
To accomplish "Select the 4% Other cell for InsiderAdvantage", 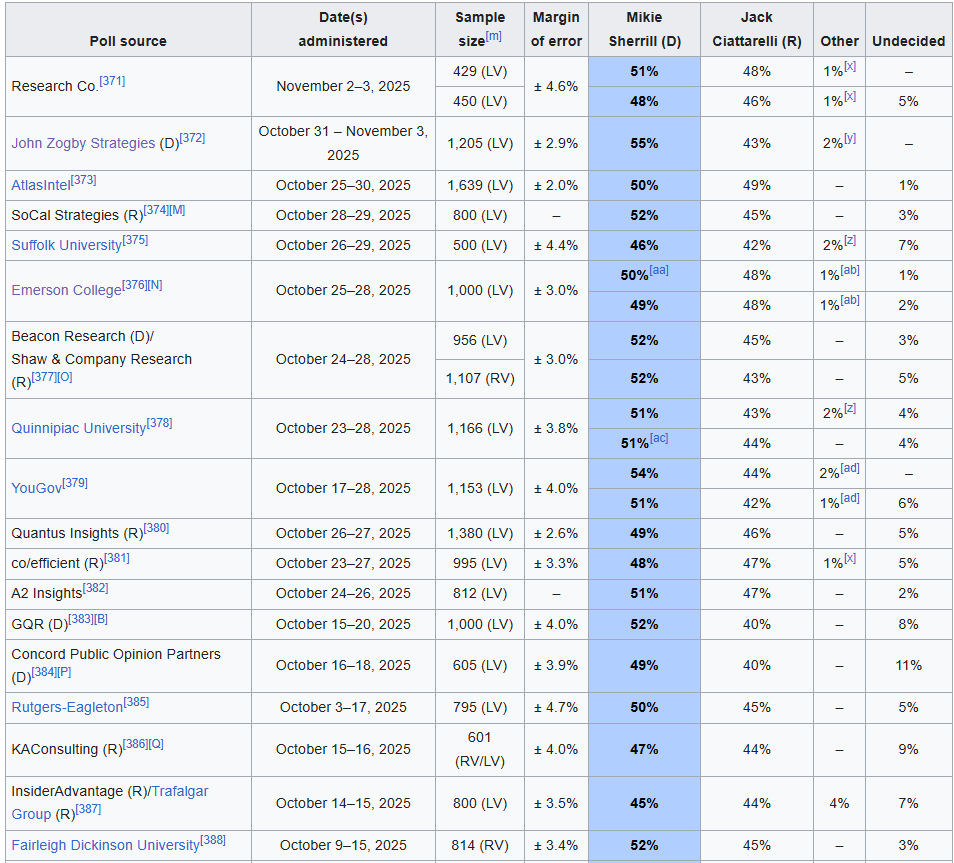I will pyautogui.click(x=839, y=803).
